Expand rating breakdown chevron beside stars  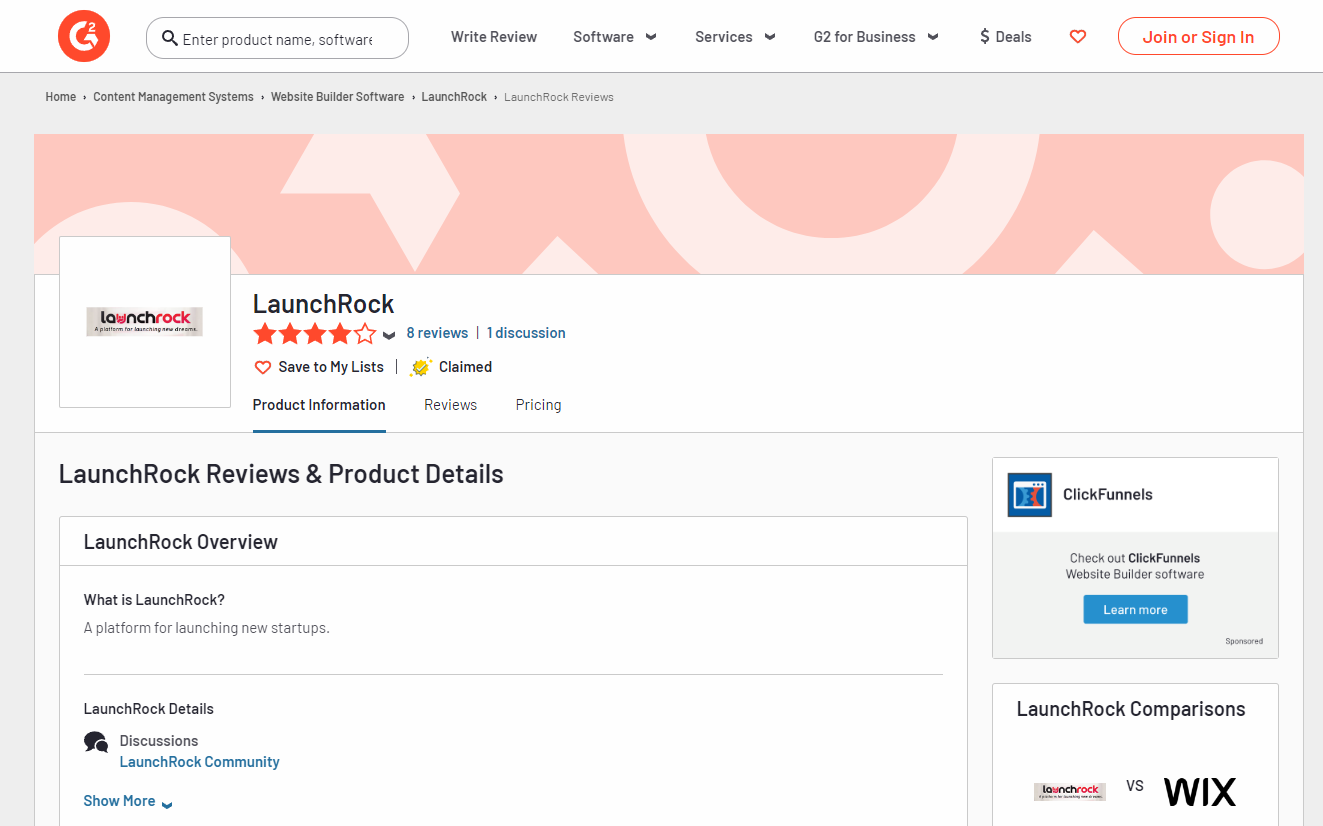[389, 335]
